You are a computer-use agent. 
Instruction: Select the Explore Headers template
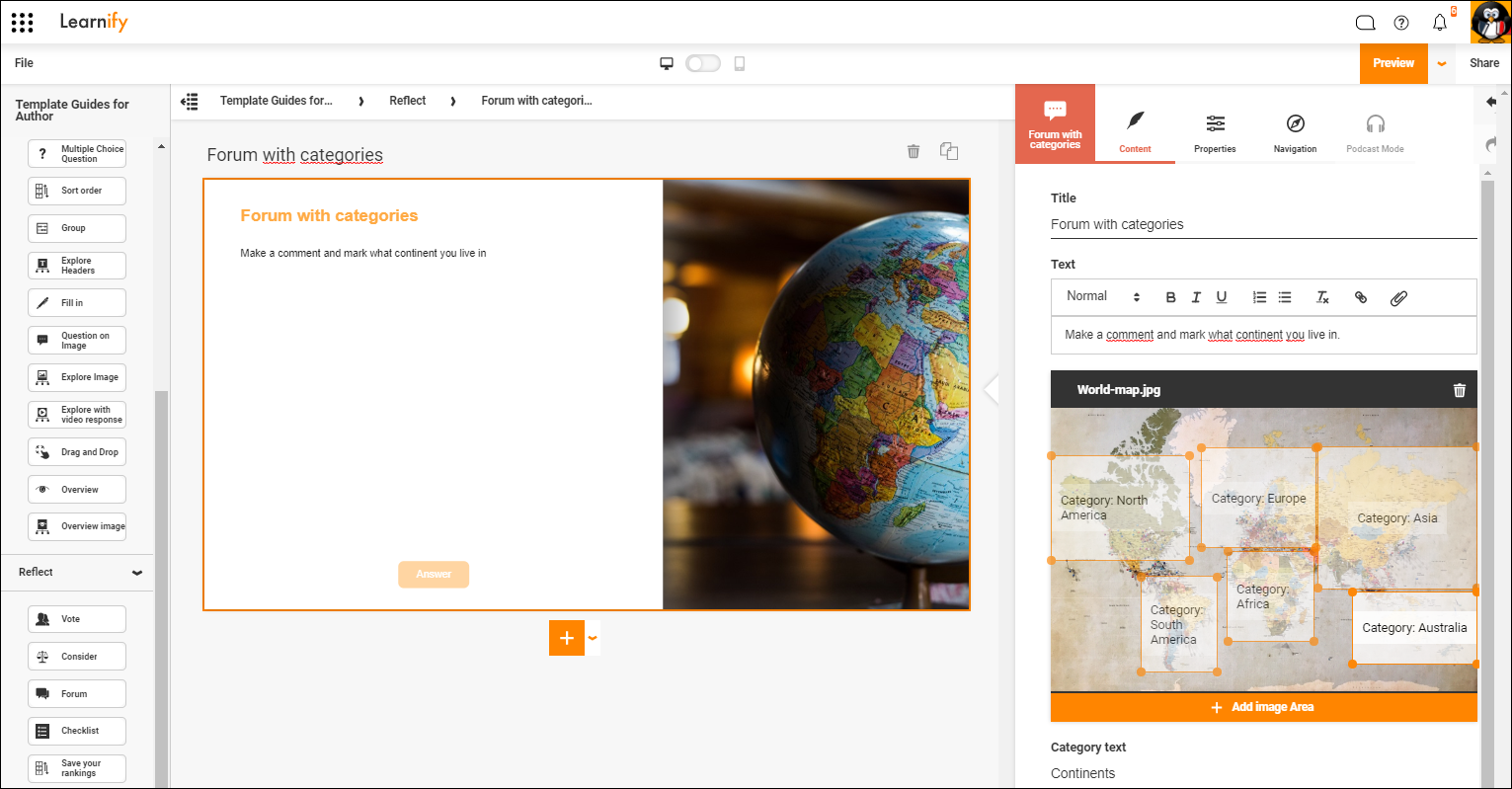click(77, 266)
